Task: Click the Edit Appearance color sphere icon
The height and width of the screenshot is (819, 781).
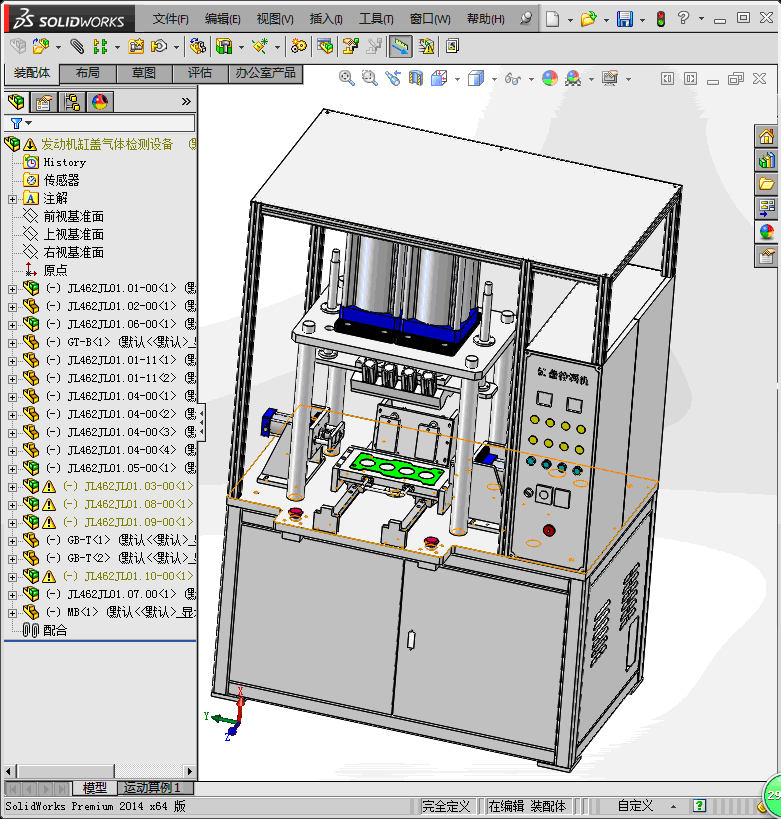Action: coord(549,78)
